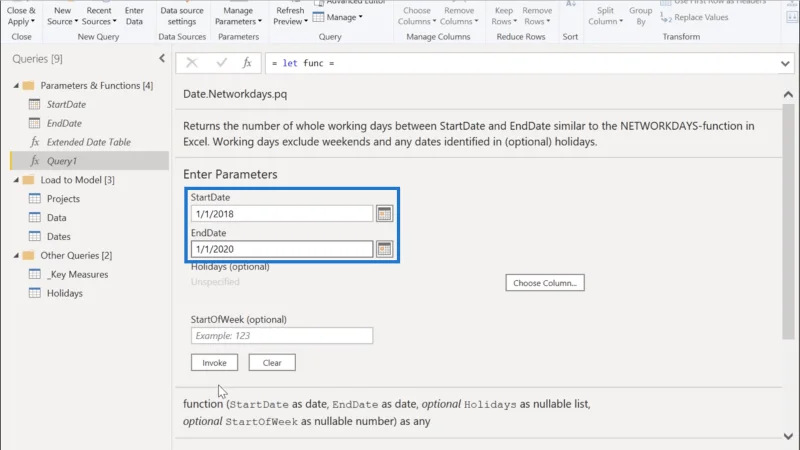Collapse the Queries pane with the chevron
The image size is (800, 450).
tap(162, 58)
